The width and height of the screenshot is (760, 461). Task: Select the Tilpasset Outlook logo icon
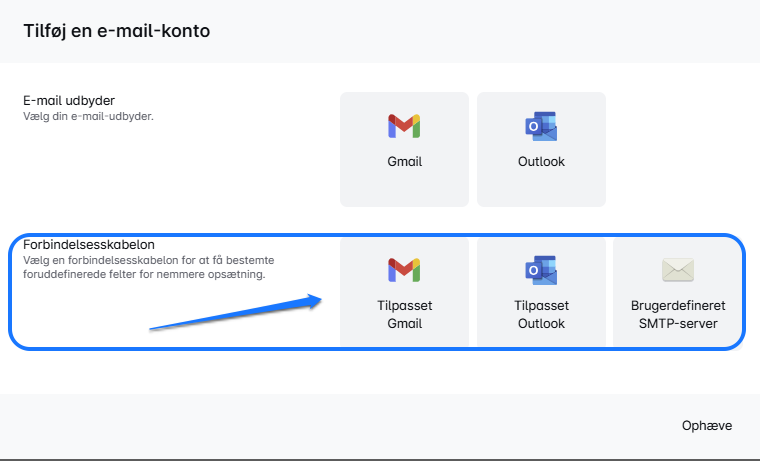541,269
